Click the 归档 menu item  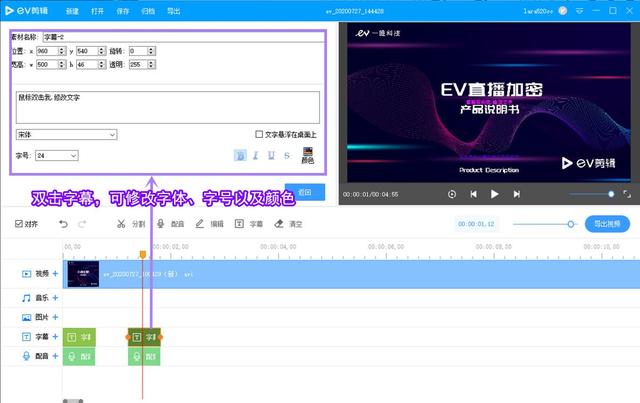point(148,11)
